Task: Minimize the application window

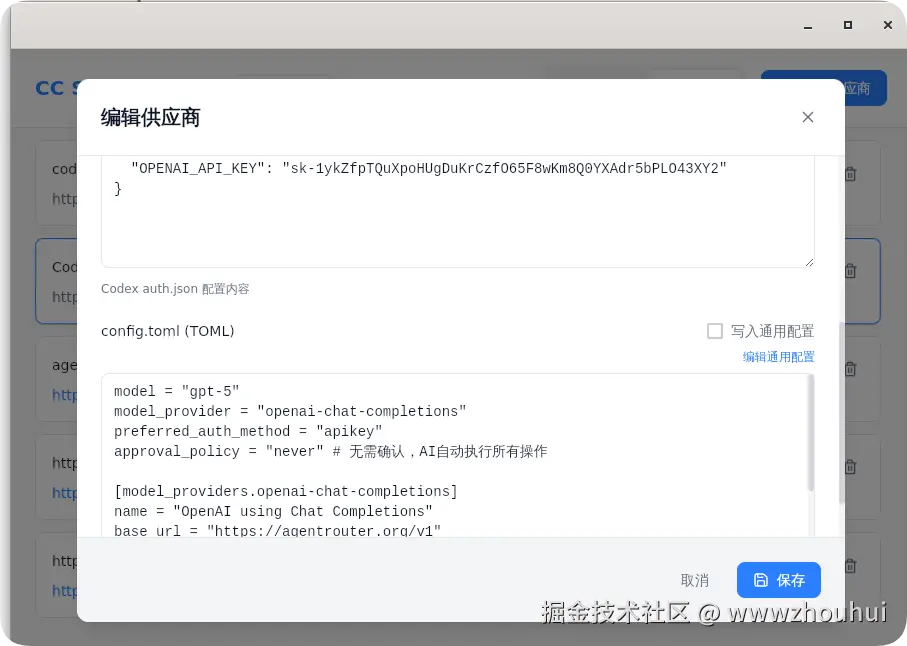Action: click(x=808, y=25)
